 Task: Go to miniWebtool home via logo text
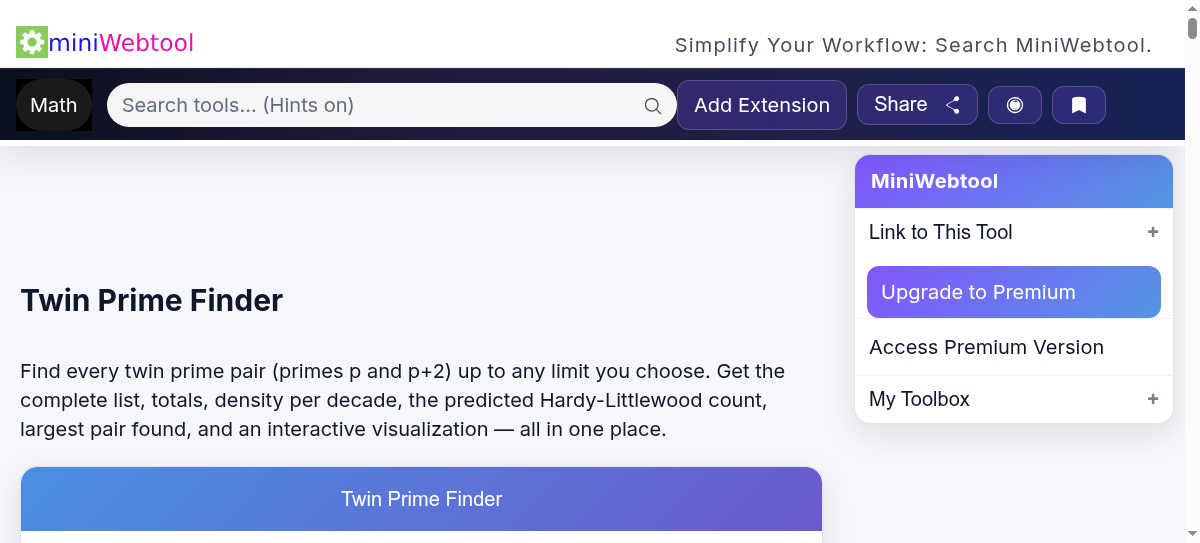pos(121,42)
